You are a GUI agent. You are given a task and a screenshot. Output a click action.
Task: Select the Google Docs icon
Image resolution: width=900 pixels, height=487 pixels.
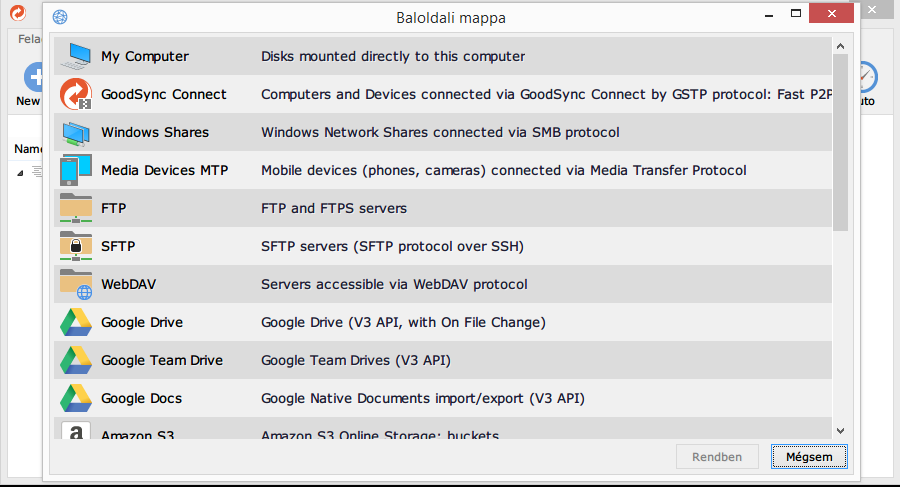tap(76, 398)
